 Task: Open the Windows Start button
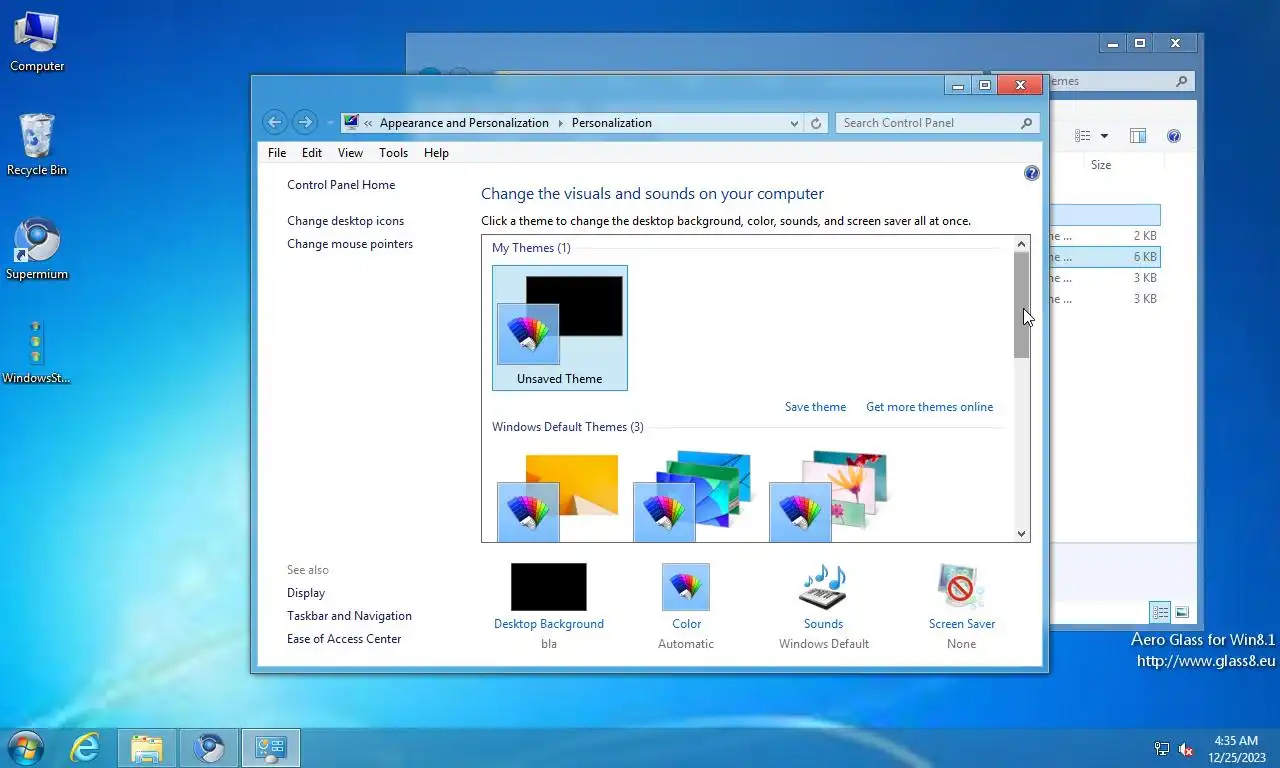tap(25, 748)
